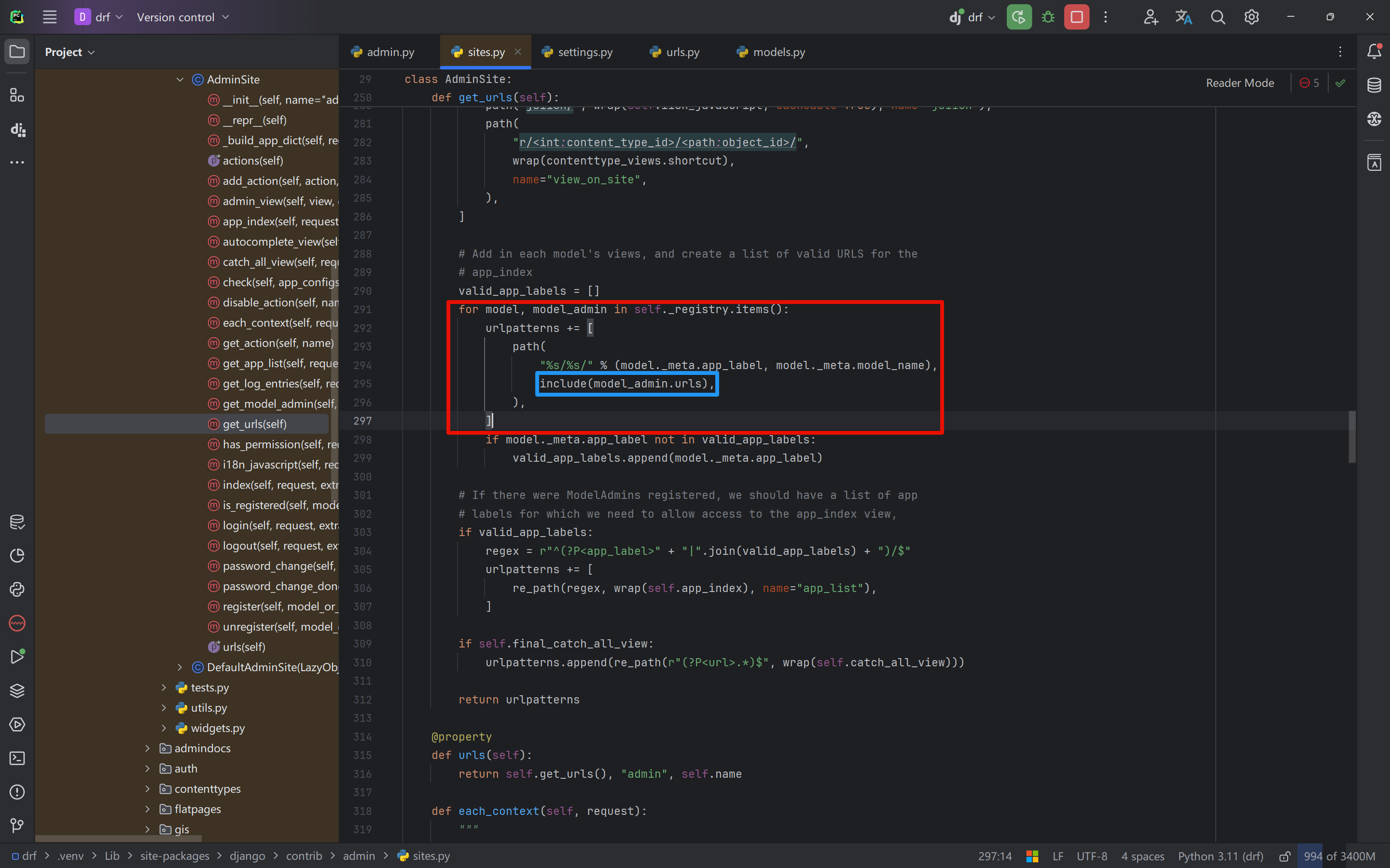Open the Python Packages layers icon
This screenshot has height=868, width=1390.
(17, 690)
